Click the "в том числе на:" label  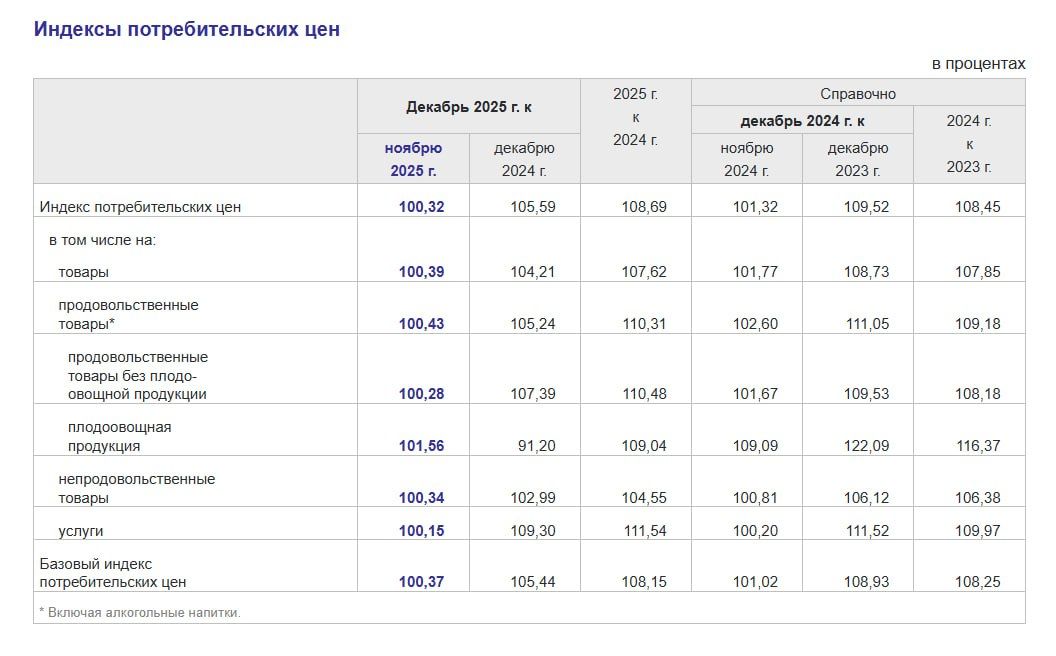(103, 240)
